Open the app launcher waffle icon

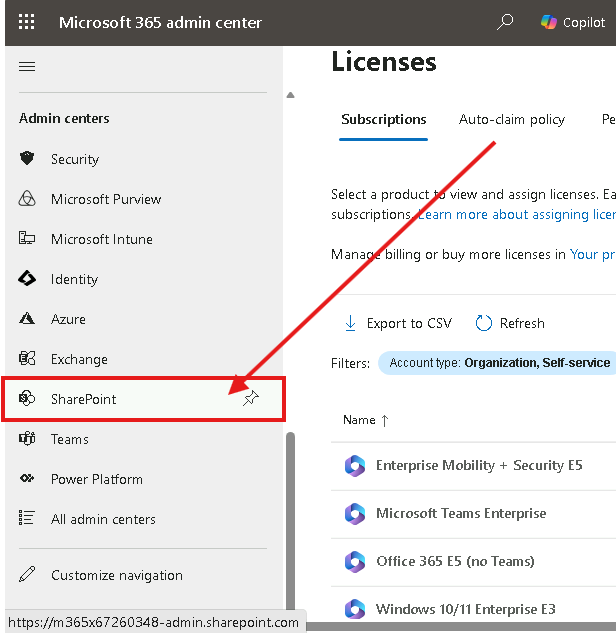27,22
